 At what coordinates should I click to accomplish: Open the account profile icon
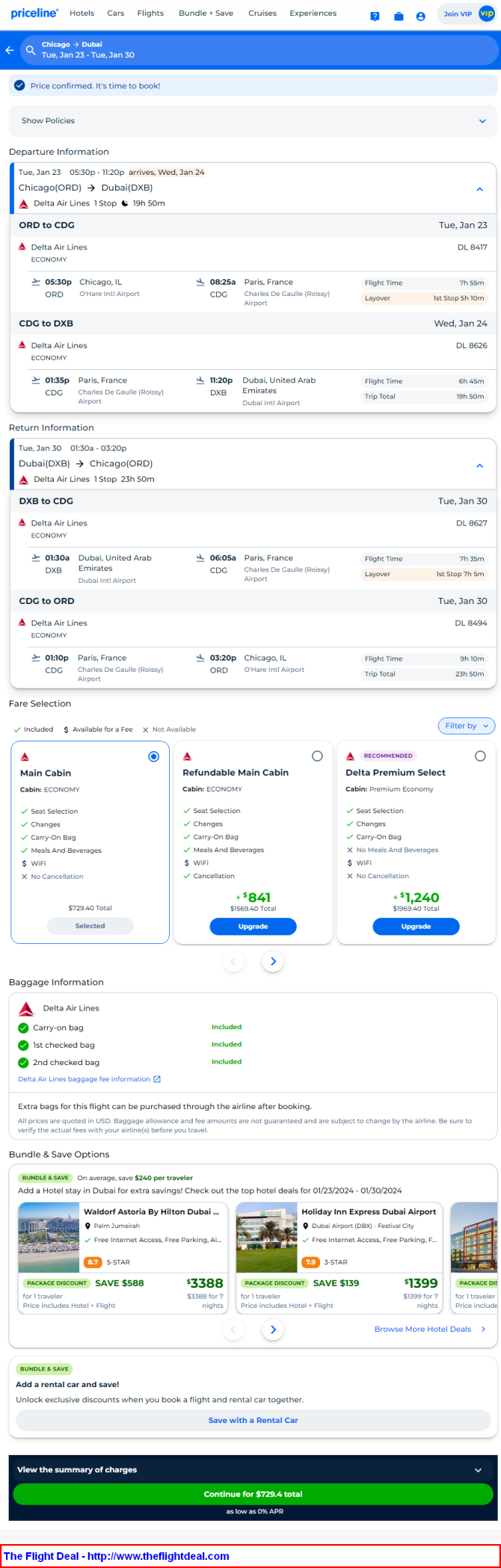421,16
